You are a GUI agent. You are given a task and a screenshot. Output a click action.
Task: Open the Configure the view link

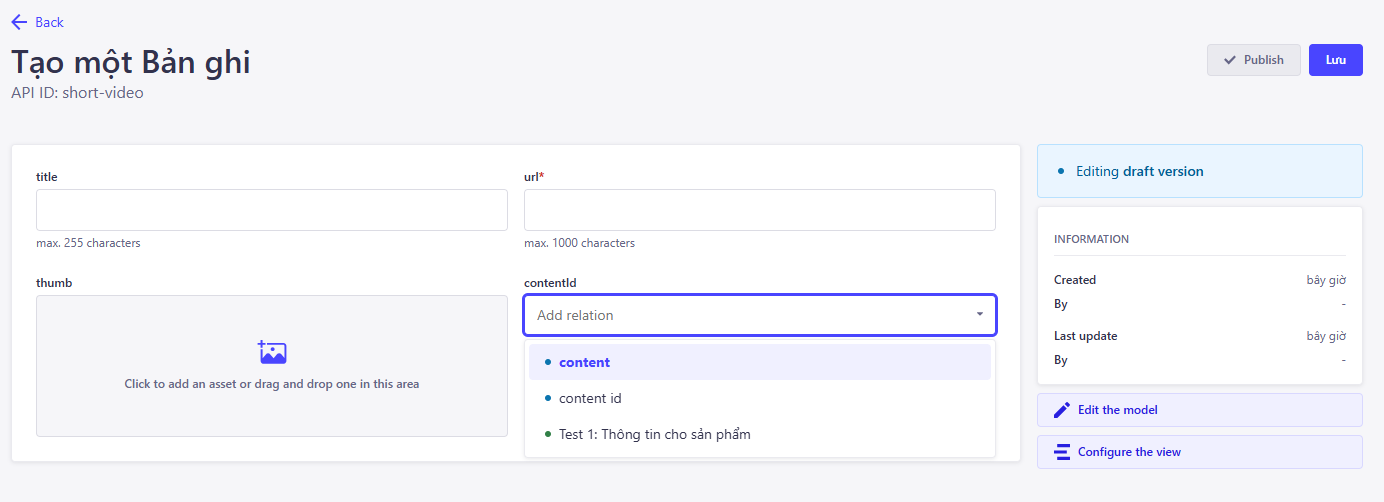(x=1200, y=452)
